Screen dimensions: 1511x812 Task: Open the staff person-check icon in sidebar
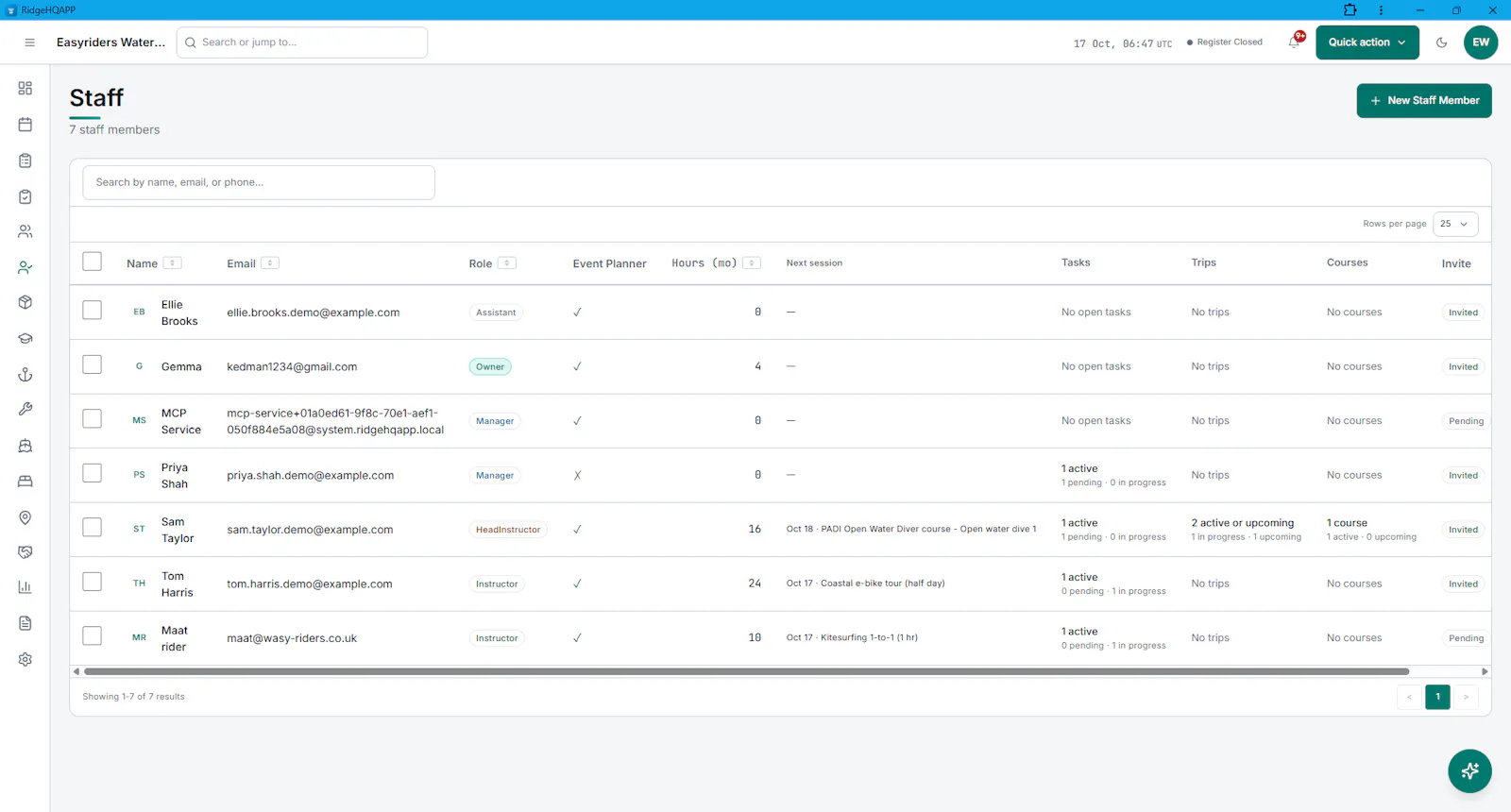click(25, 268)
